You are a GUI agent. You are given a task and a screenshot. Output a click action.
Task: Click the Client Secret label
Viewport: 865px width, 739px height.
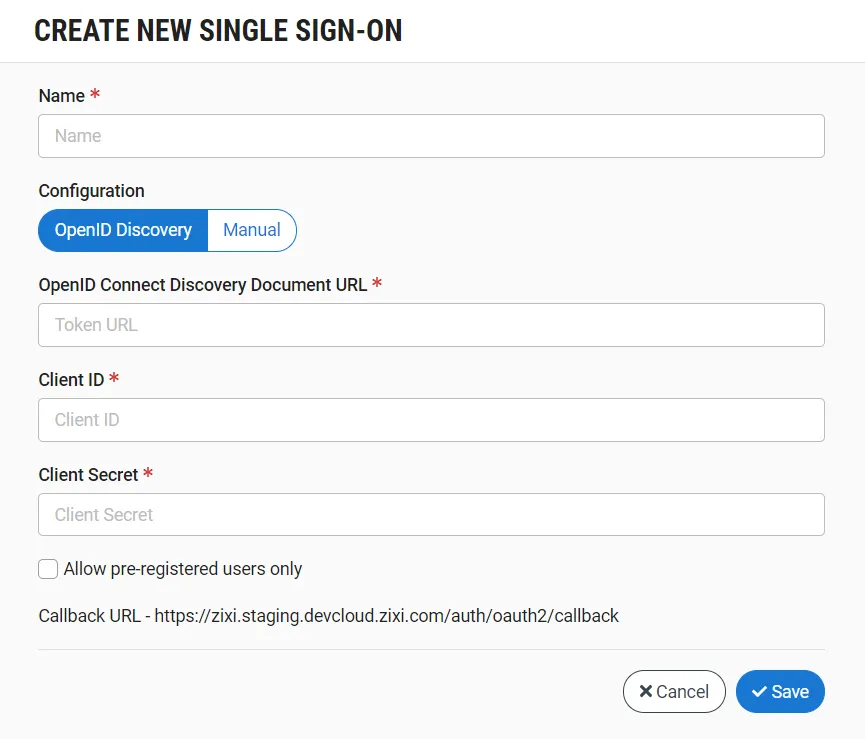tap(88, 475)
